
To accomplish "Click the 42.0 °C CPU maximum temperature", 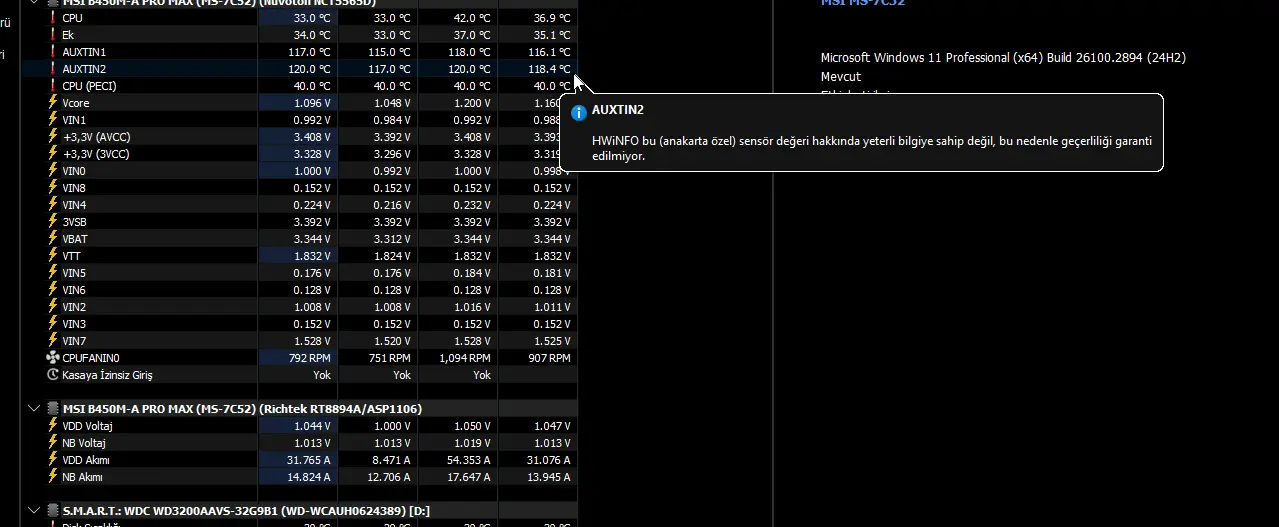I will click(472, 18).
